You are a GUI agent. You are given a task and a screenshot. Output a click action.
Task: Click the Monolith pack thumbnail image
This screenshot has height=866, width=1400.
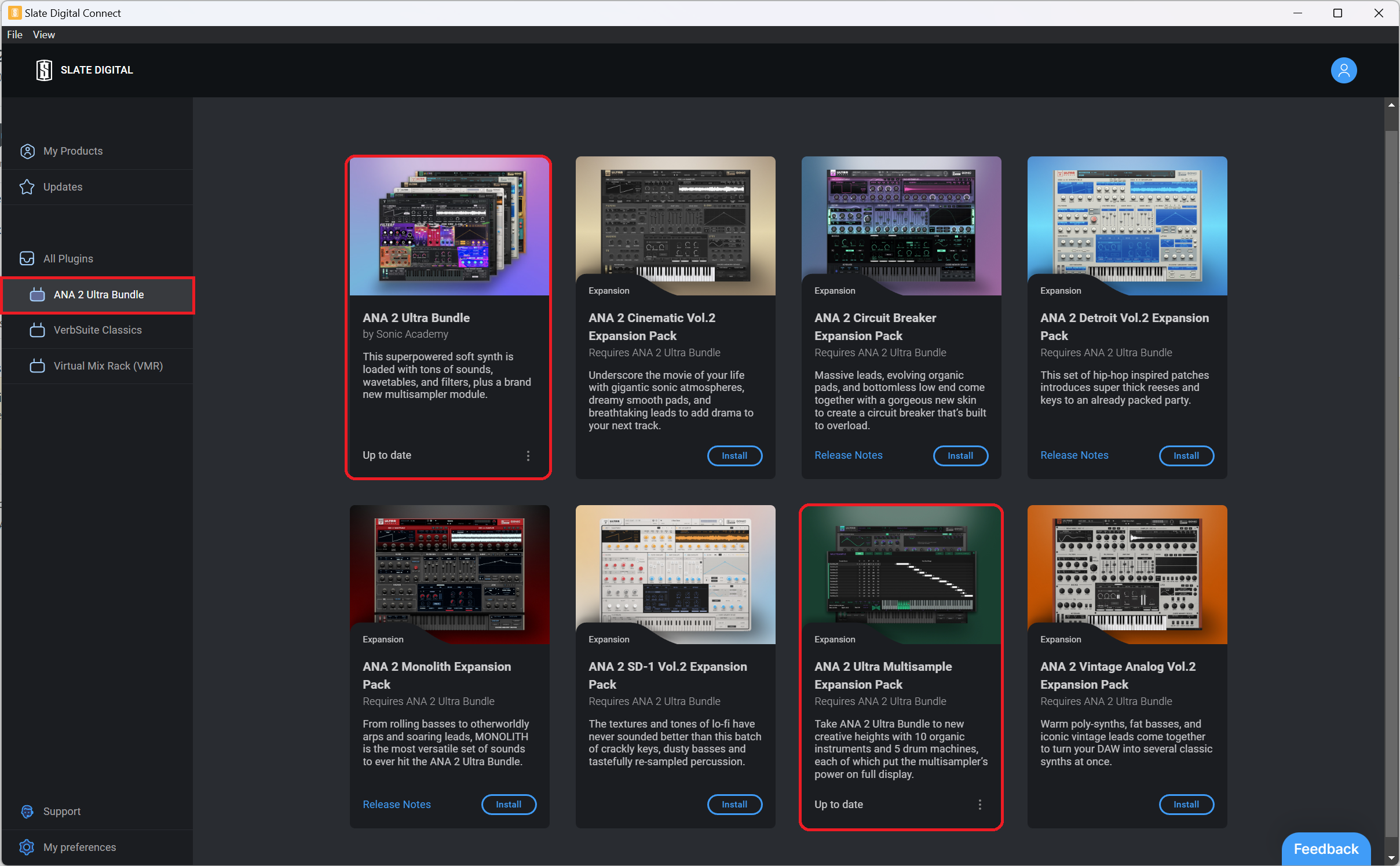click(449, 575)
